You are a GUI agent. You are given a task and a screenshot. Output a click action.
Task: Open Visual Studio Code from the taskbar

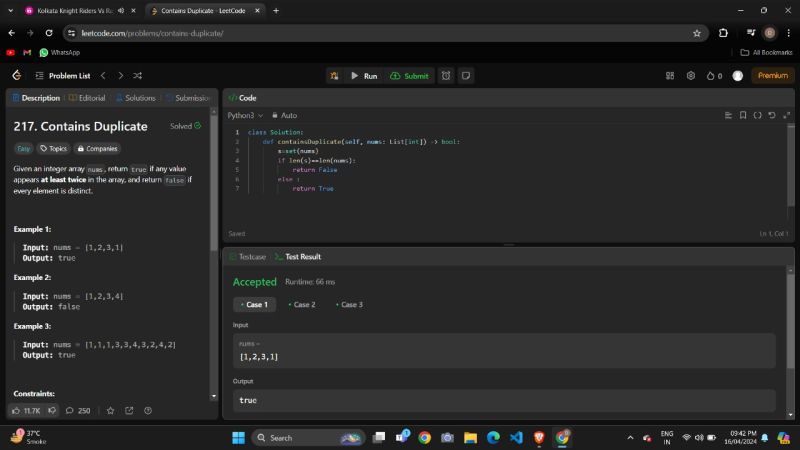(x=516, y=437)
